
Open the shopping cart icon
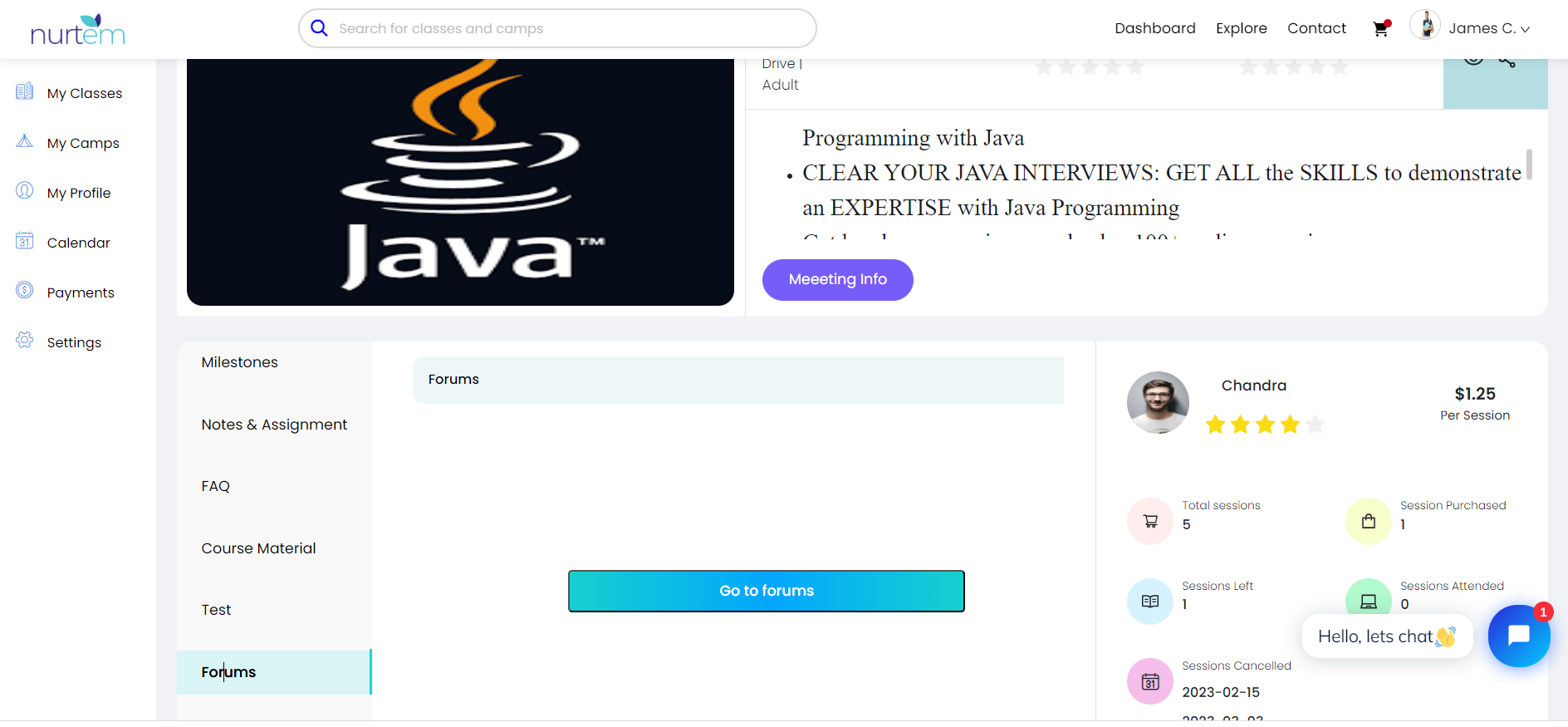pos(1381,29)
